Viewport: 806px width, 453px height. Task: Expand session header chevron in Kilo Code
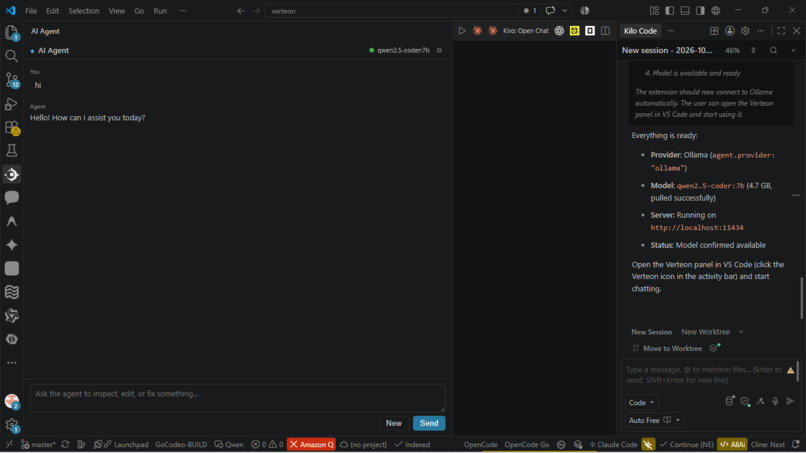(794, 50)
